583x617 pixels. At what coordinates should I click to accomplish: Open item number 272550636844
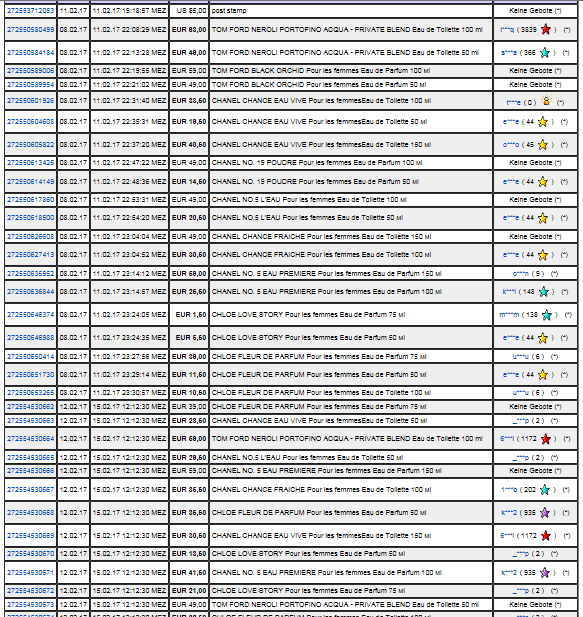click(x=31, y=292)
